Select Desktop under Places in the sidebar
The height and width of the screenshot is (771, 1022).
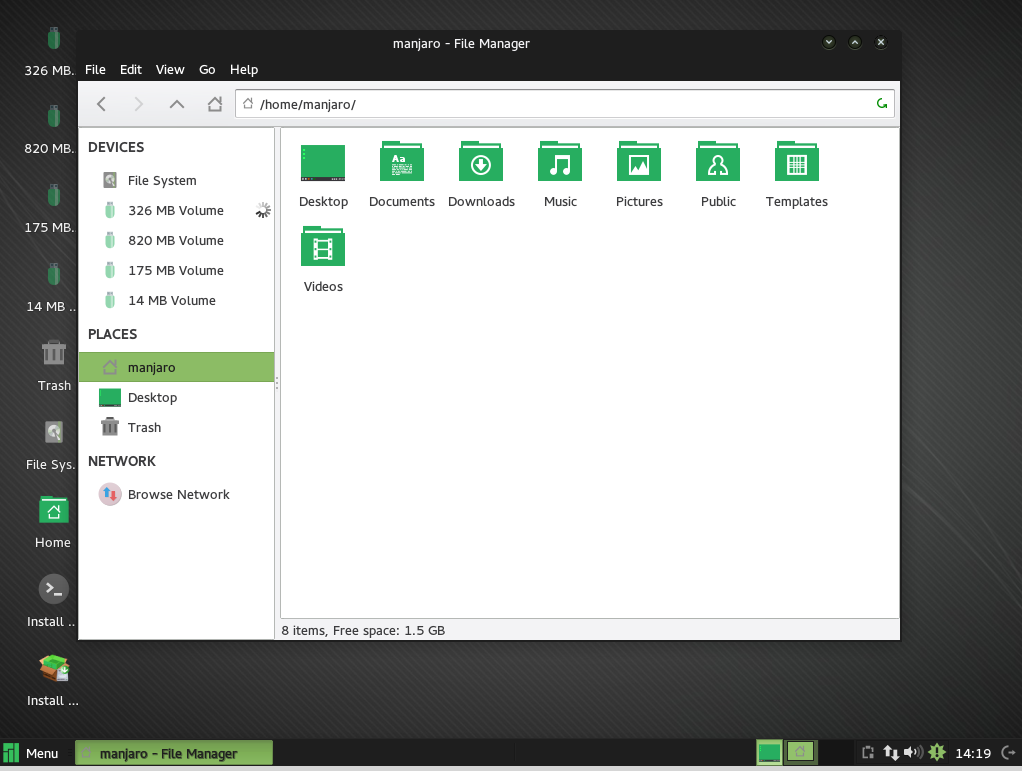177,398
